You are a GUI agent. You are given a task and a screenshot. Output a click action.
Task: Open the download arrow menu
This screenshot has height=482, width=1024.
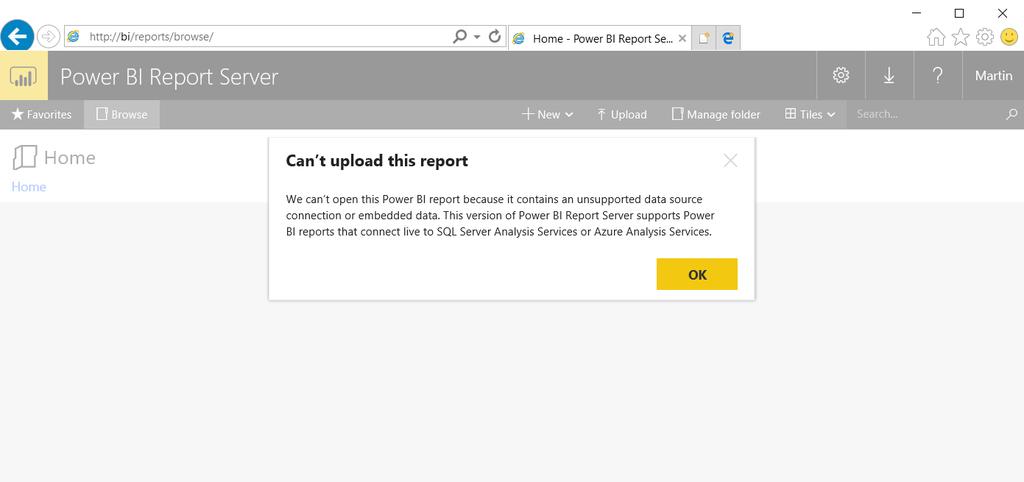pyautogui.click(x=889, y=76)
